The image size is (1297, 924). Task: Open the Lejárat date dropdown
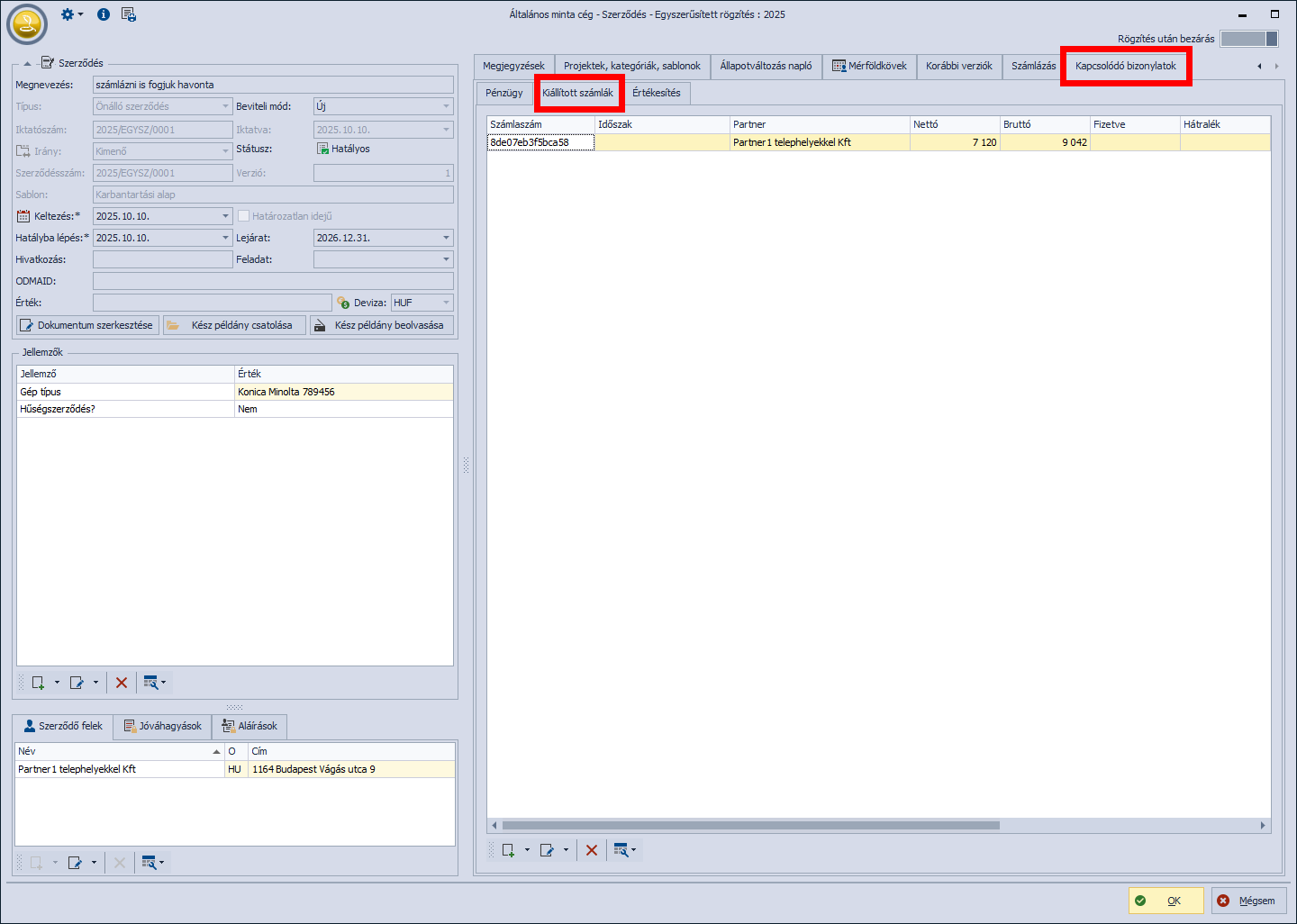click(446, 238)
